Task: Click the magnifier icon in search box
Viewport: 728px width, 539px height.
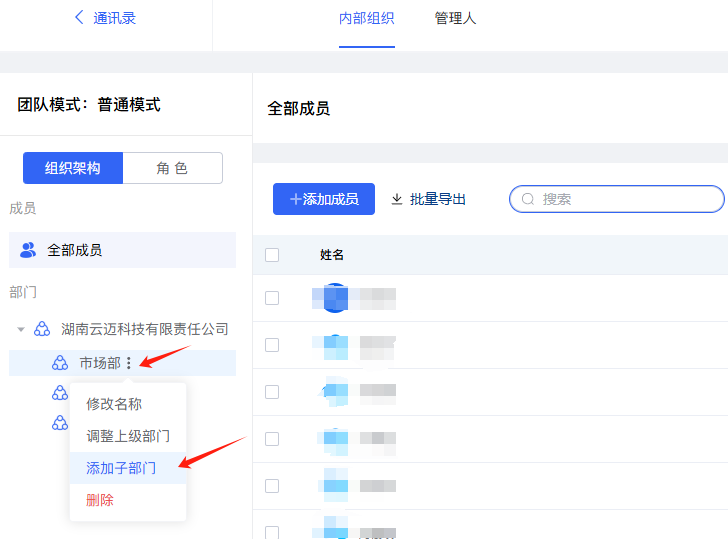Action: click(x=528, y=199)
